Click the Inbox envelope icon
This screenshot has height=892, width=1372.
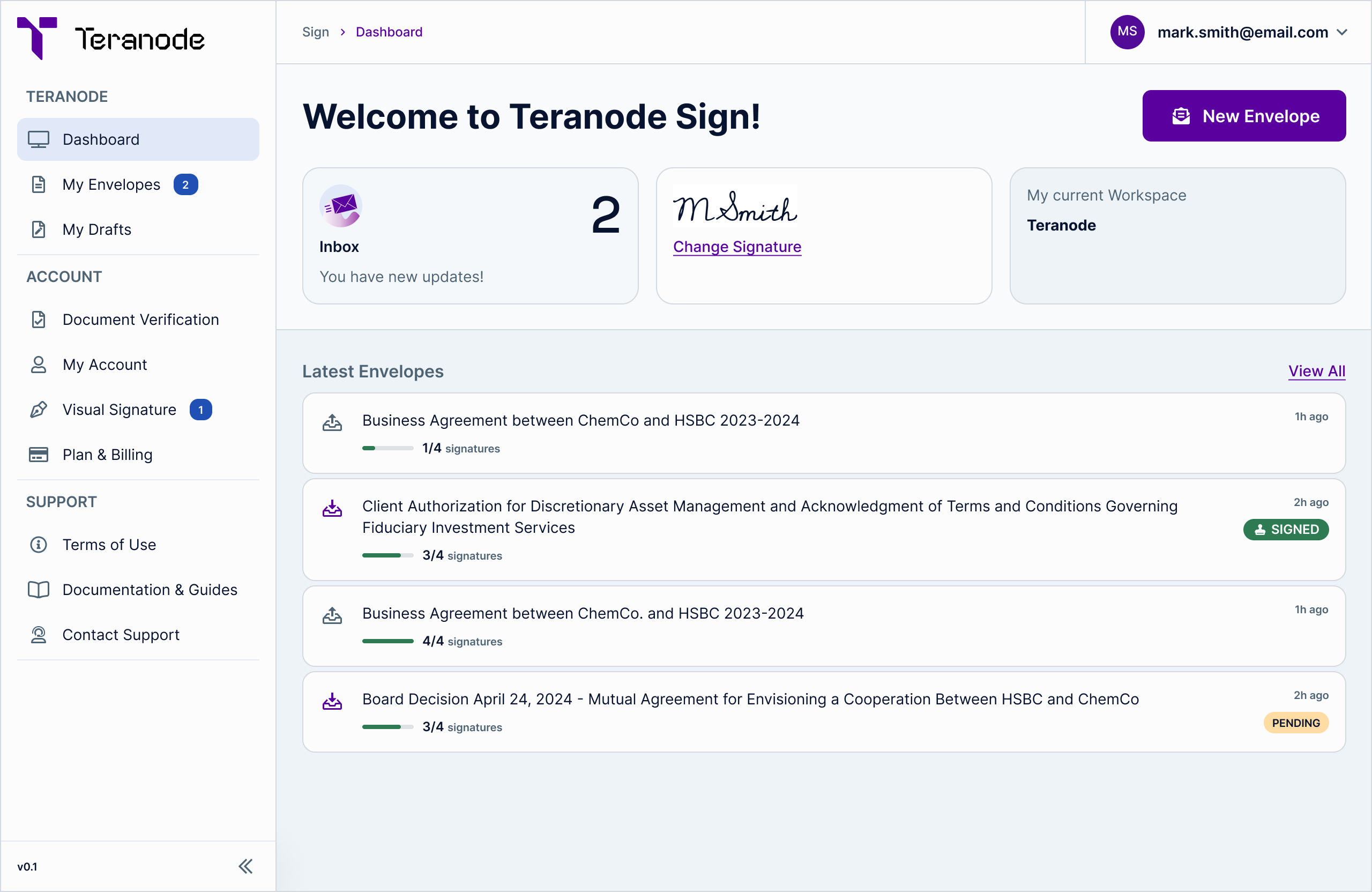(341, 206)
